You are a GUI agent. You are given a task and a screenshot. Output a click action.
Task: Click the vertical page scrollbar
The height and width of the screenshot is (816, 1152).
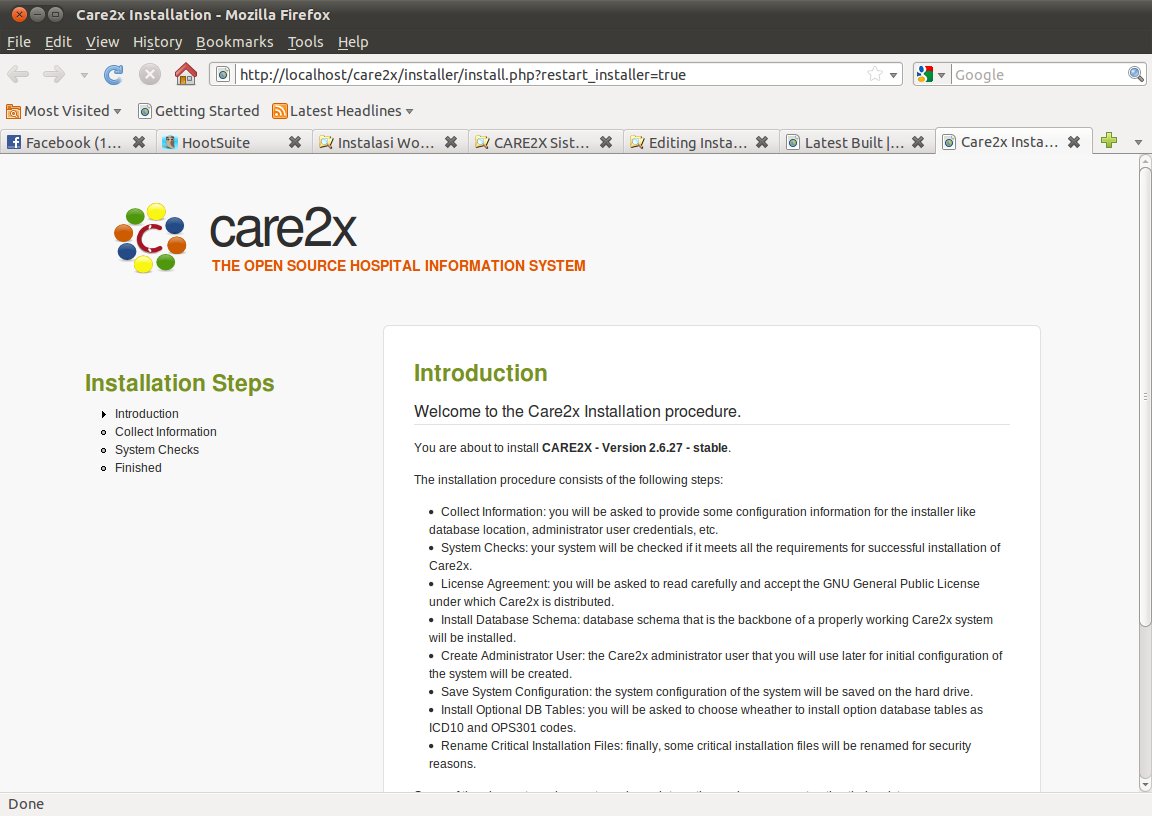click(x=1144, y=400)
